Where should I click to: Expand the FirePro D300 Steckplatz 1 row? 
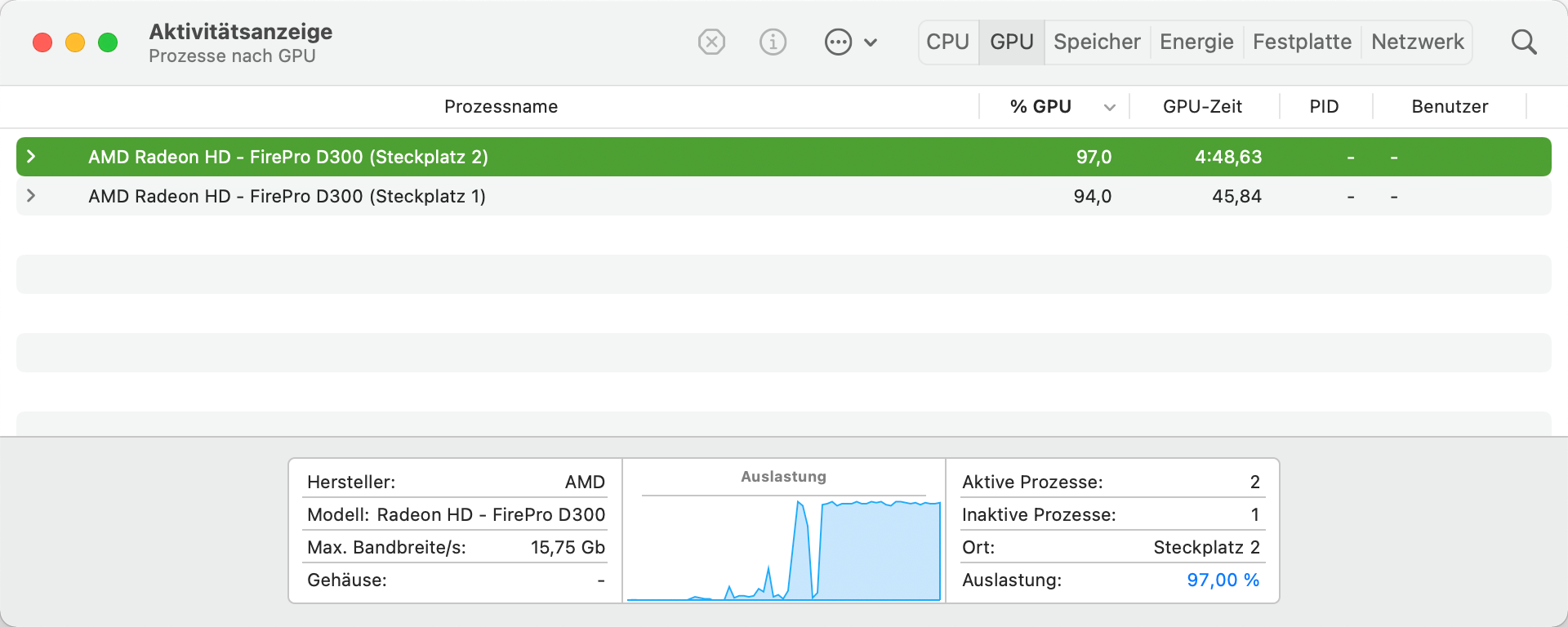[31, 196]
